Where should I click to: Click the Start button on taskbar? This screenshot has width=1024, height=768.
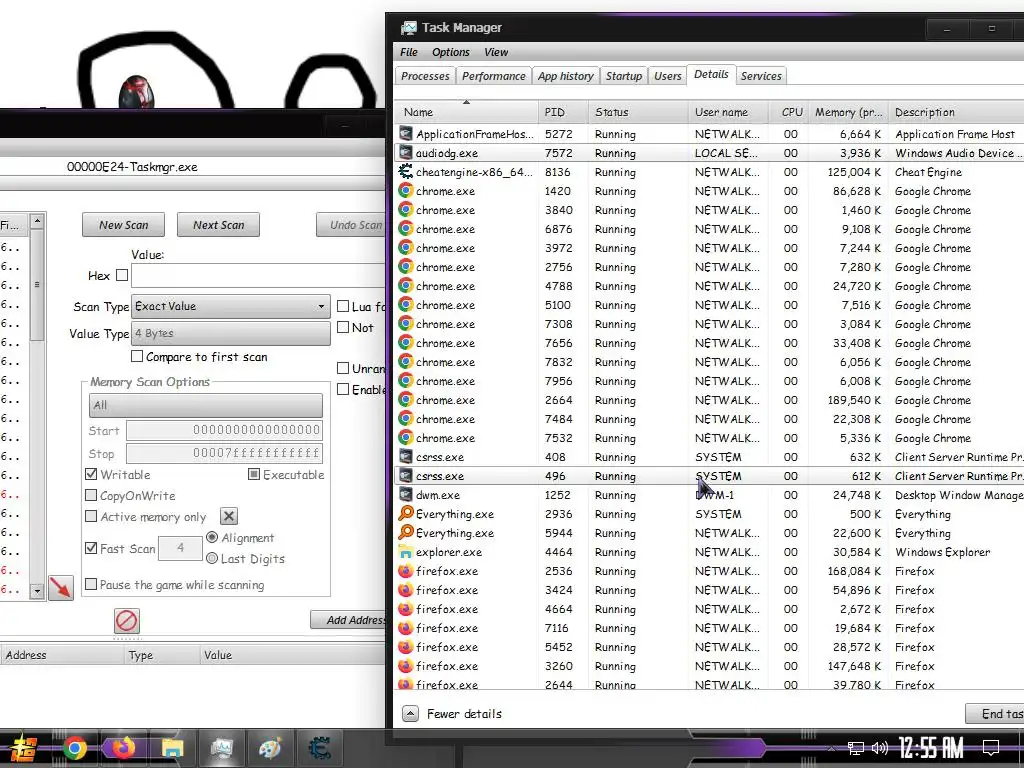pos(24,748)
